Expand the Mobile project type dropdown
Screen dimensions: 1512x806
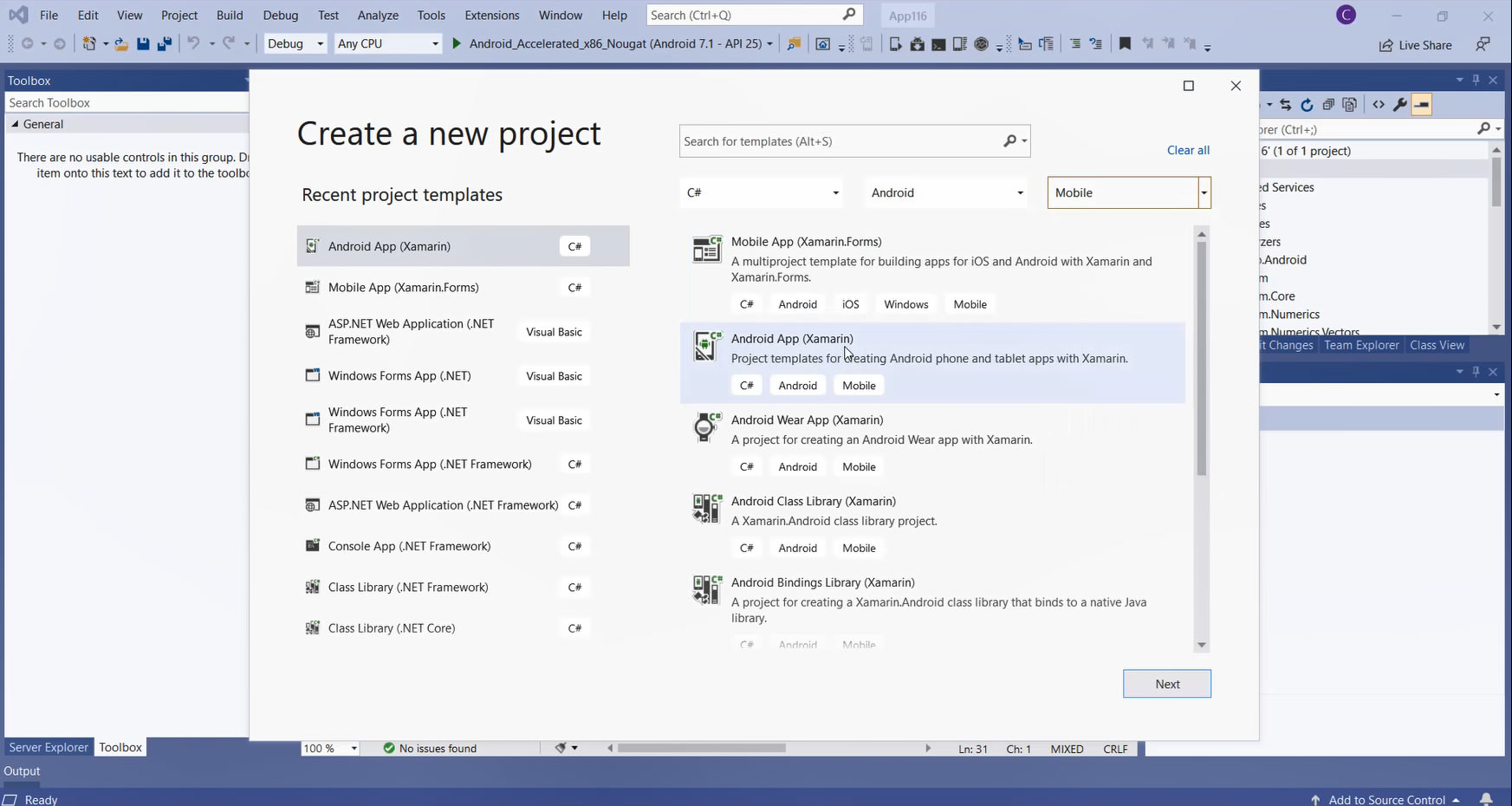[1204, 192]
